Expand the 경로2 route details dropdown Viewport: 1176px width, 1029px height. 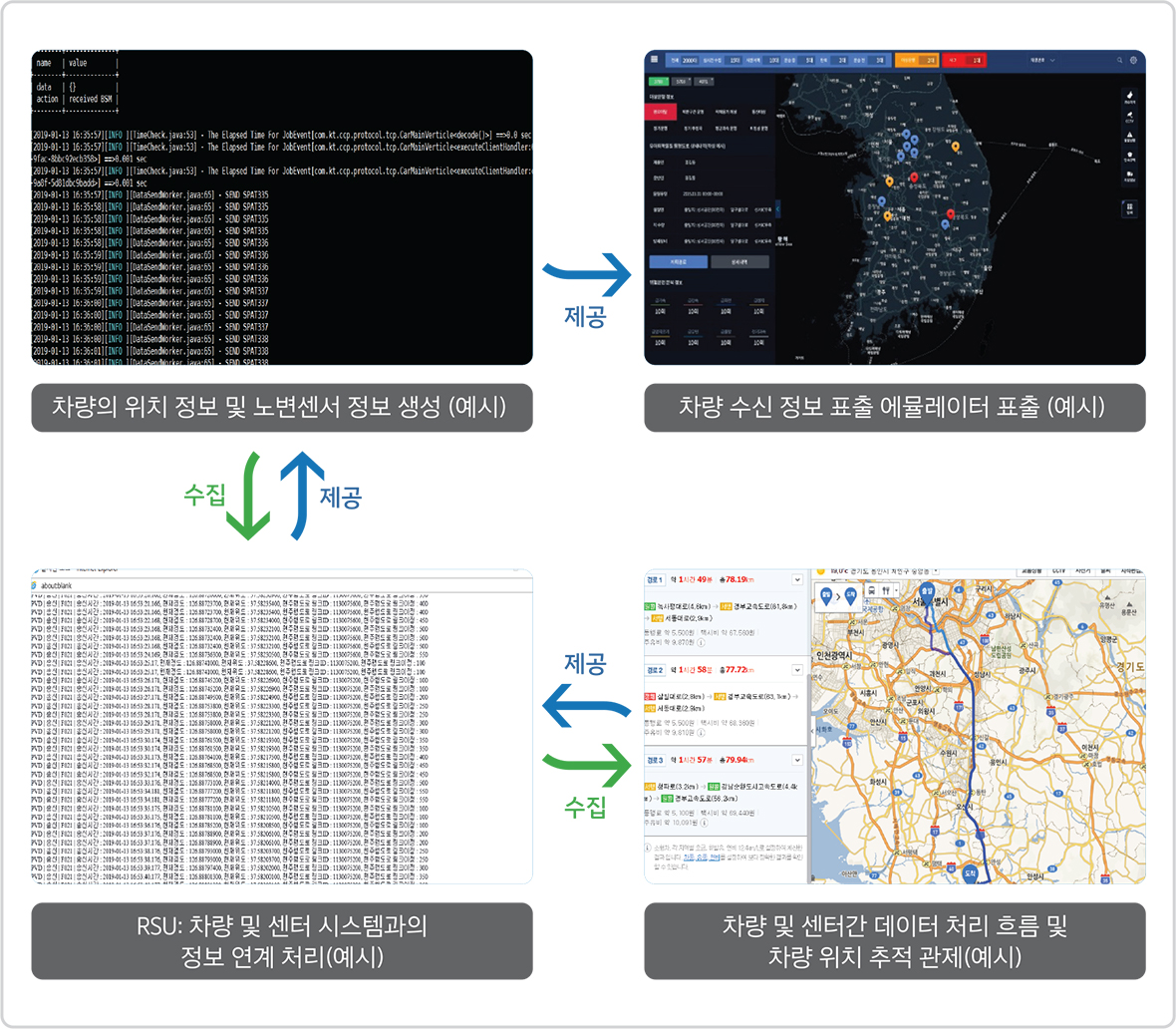[797, 670]
